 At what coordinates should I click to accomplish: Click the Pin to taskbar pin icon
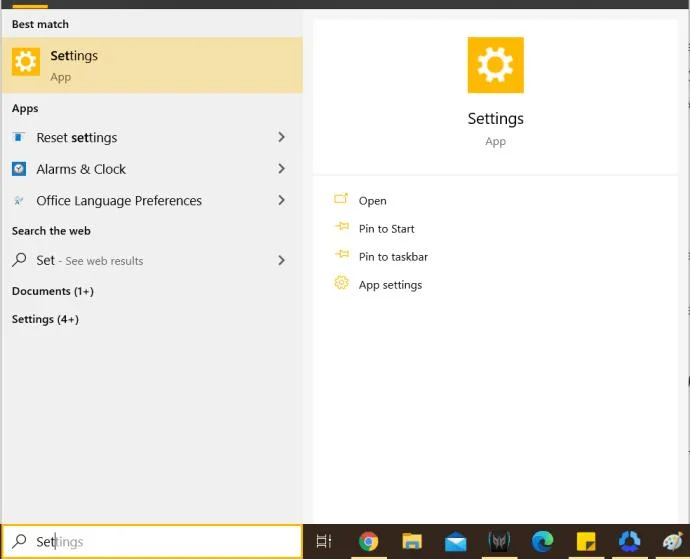(x=342, y=254)
